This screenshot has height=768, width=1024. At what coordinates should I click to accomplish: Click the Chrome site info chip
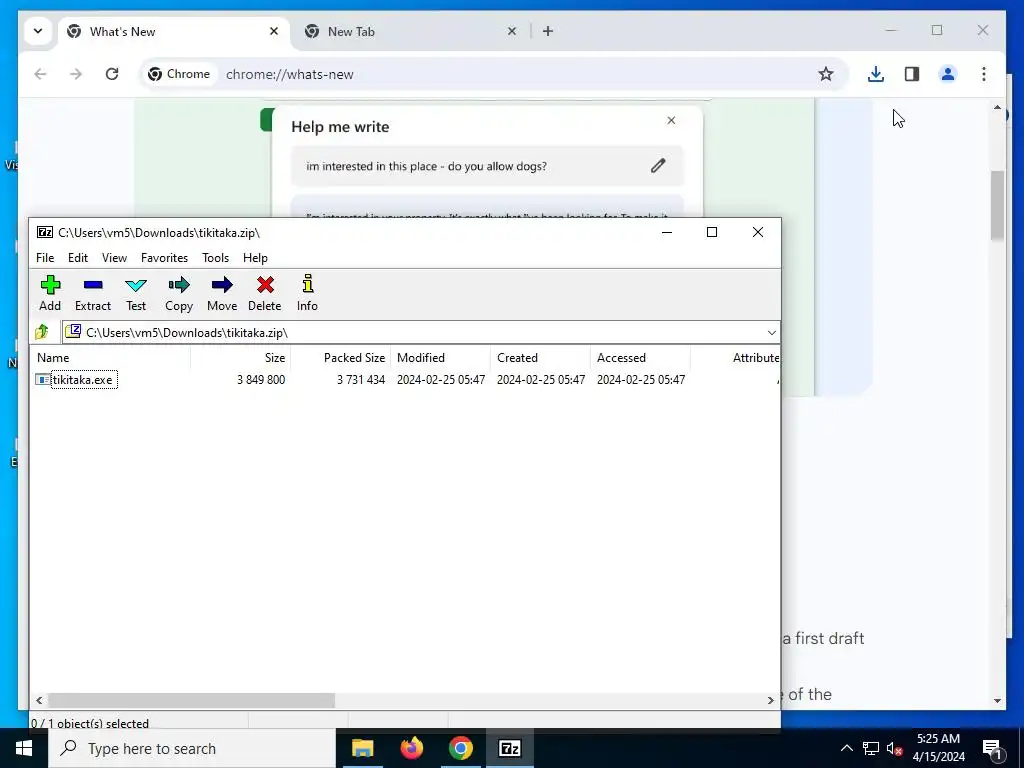tap(179, 74)
